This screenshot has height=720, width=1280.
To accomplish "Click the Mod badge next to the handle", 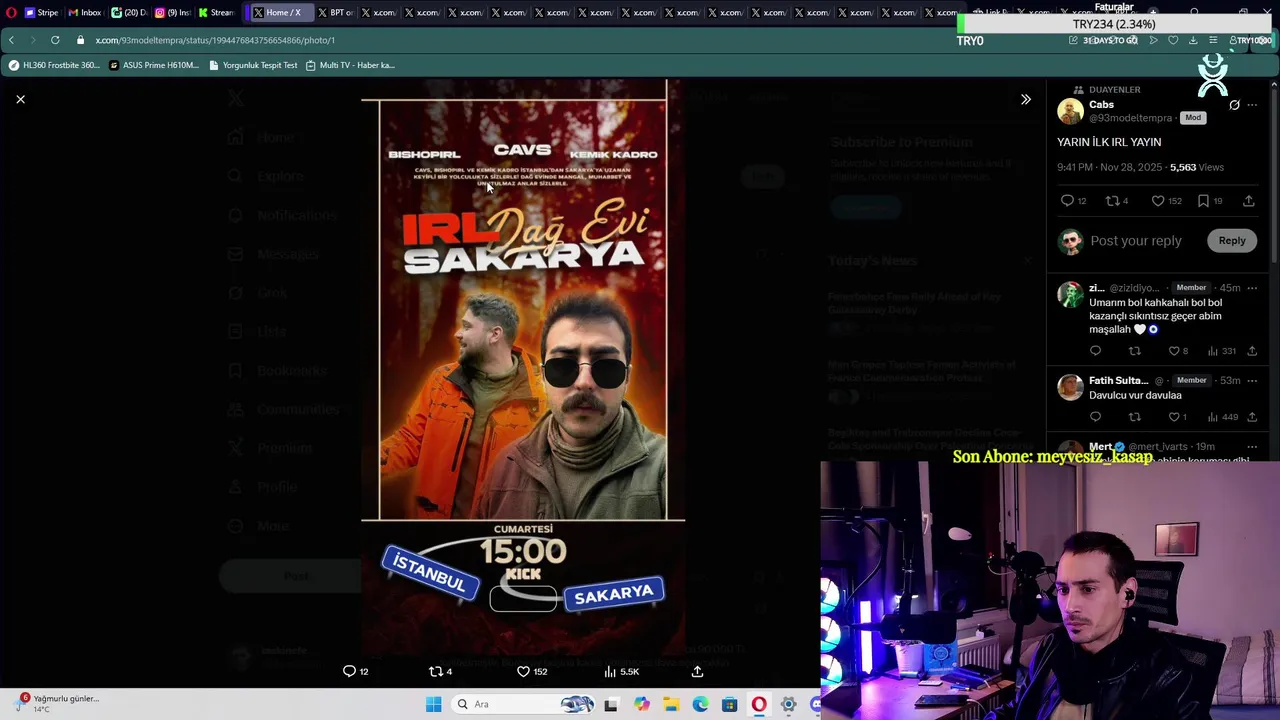I will (1193, 118).
